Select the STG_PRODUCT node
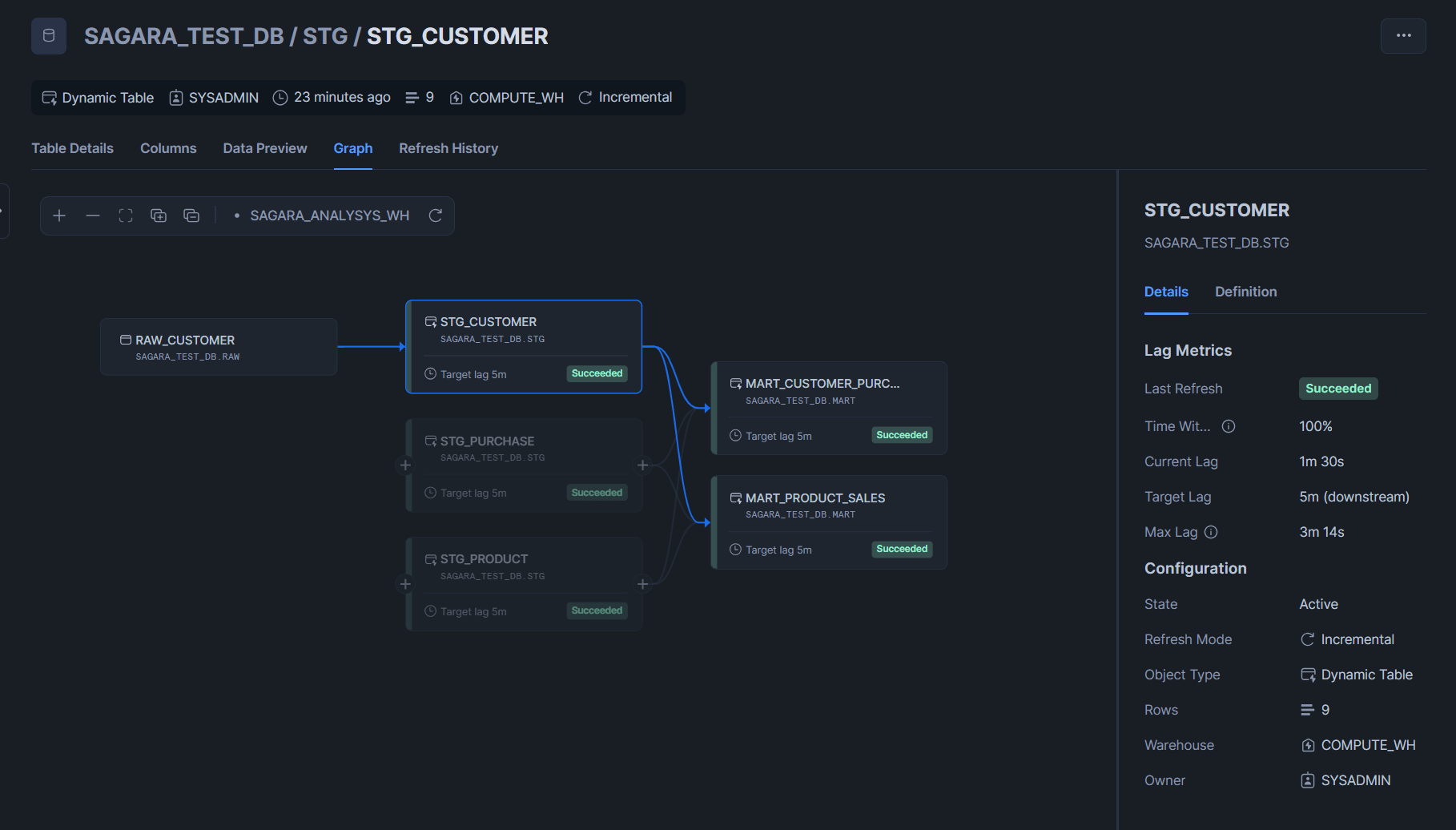Viewport: 1456px width, 830px height. coord(524,584)
